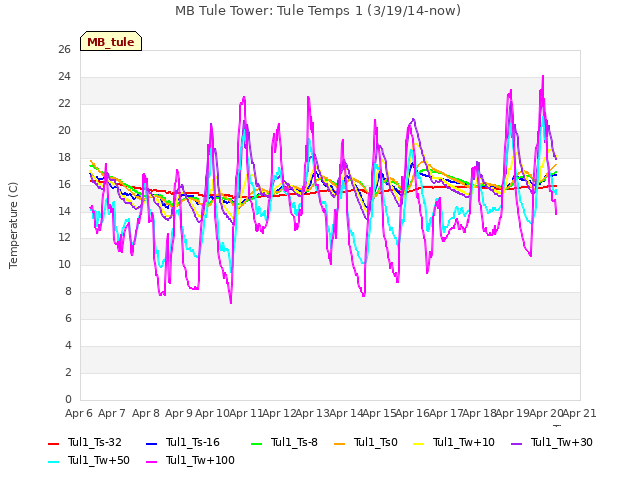The image size is (640, 480).
Task: Select the Tul1_Ts-16 legend label
Action: 193,442
